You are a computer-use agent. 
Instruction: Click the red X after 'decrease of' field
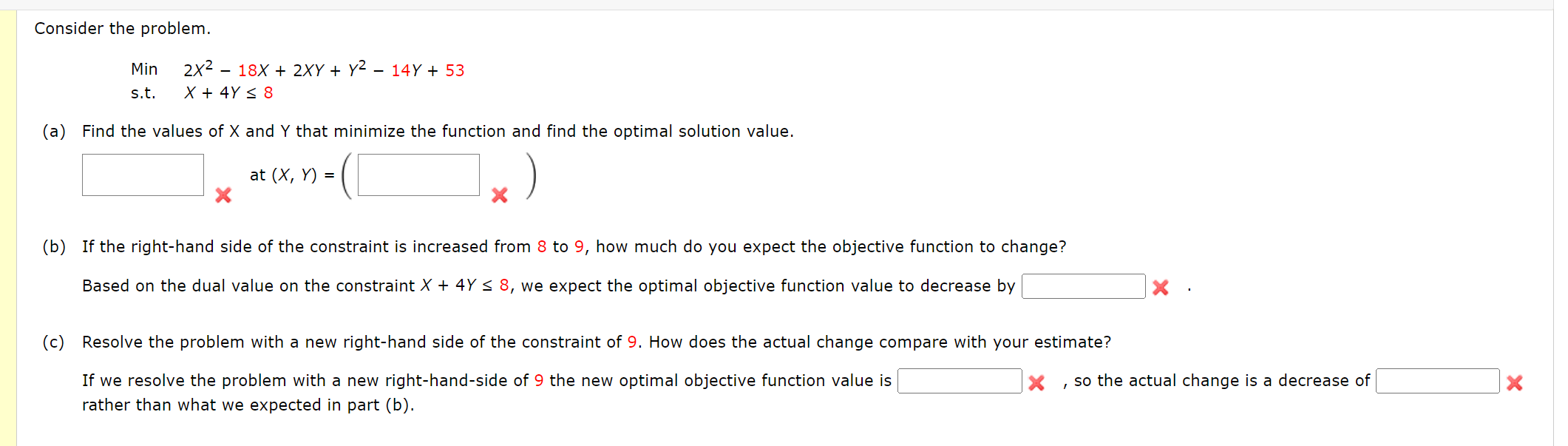[1515, 382]
